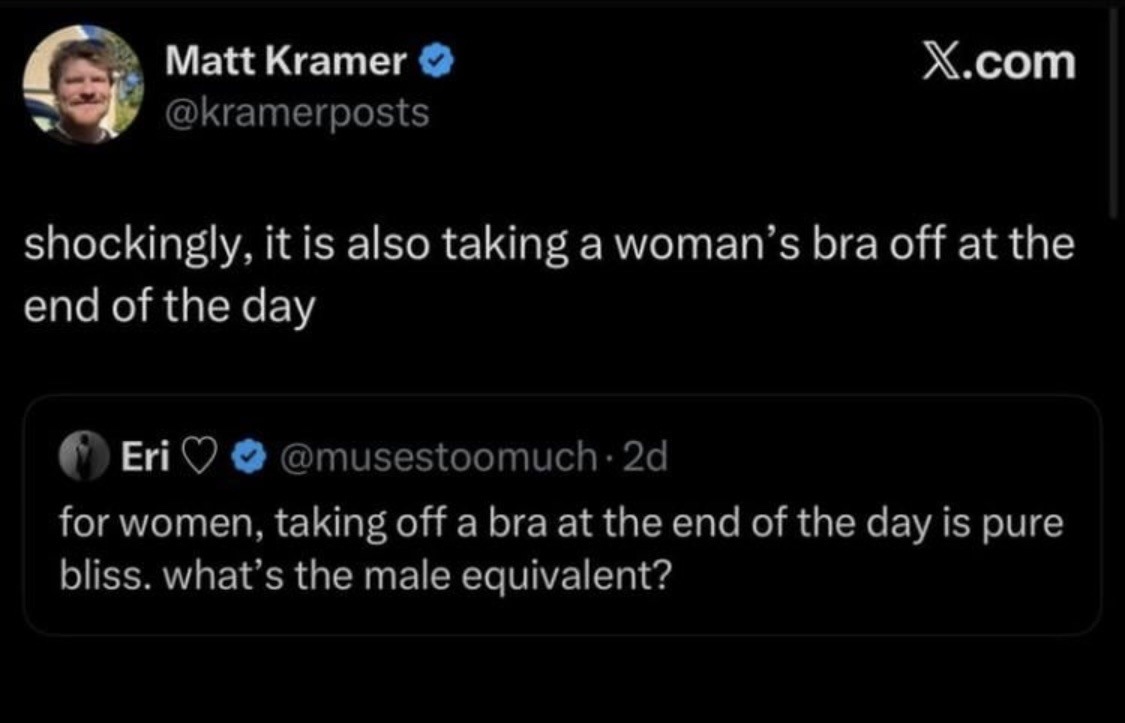Click Matt Kramer's blue verified badge
Screen dimensions: 1125x723
(439, 63)
